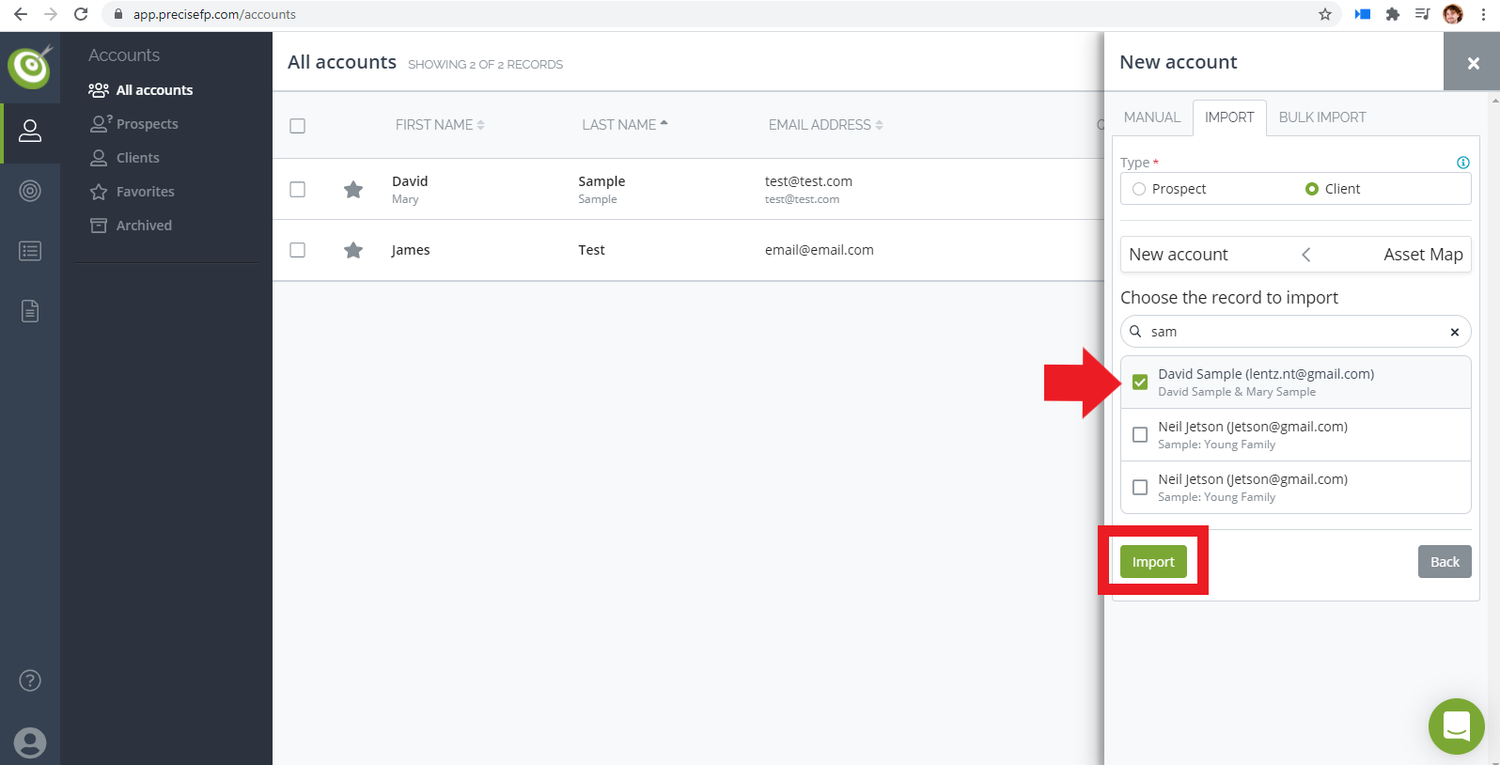The height and width of the screenshot is (765, 1500).
Task: Uncheck the first Neil Jetson record
Action: [x=1139, y=434]
